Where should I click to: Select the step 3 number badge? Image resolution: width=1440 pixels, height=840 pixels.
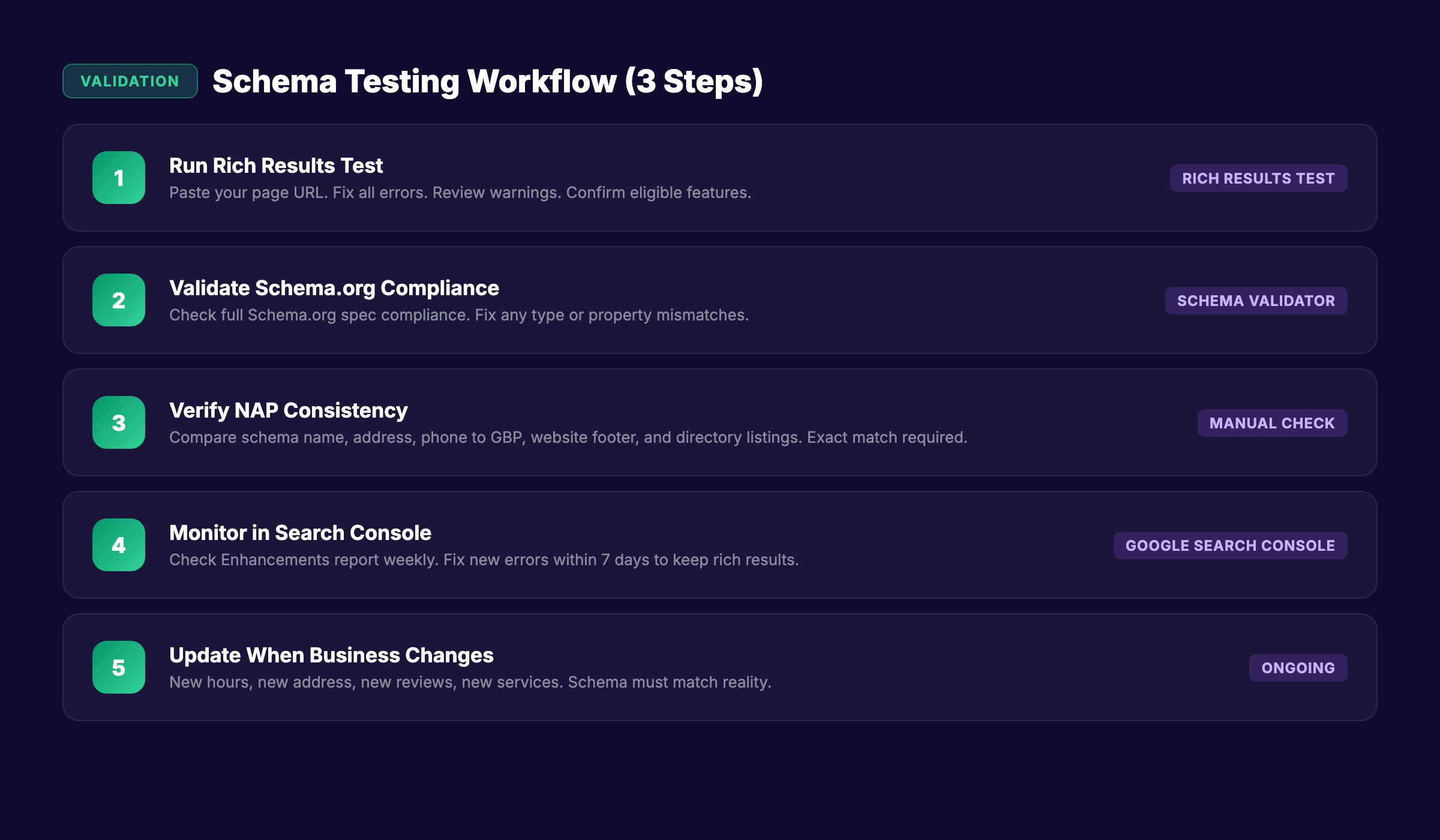click(118, 423)
